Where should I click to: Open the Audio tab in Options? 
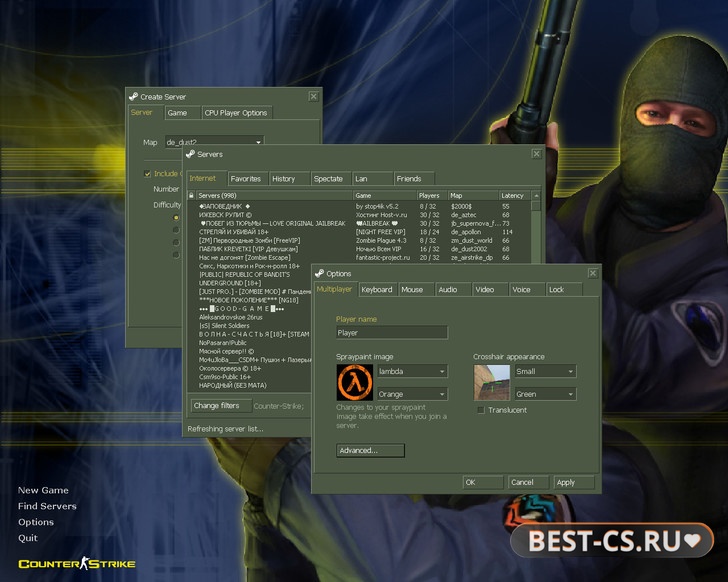(x=453, y=290)
